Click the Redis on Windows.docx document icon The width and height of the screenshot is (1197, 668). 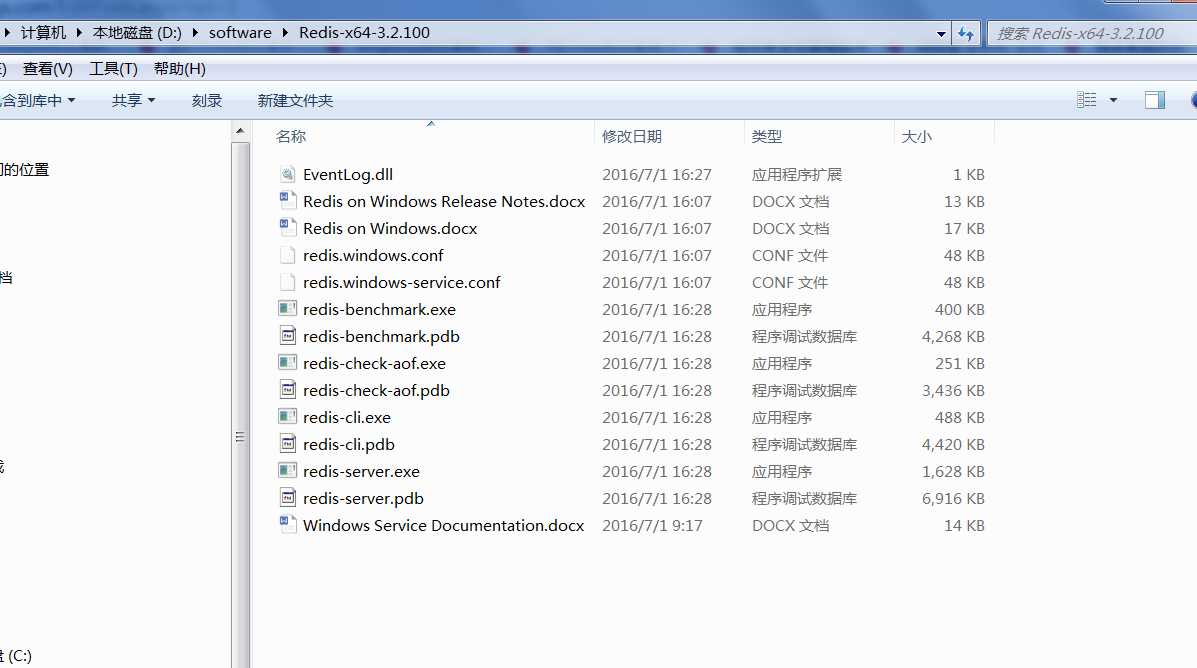(x=287, y=228)
